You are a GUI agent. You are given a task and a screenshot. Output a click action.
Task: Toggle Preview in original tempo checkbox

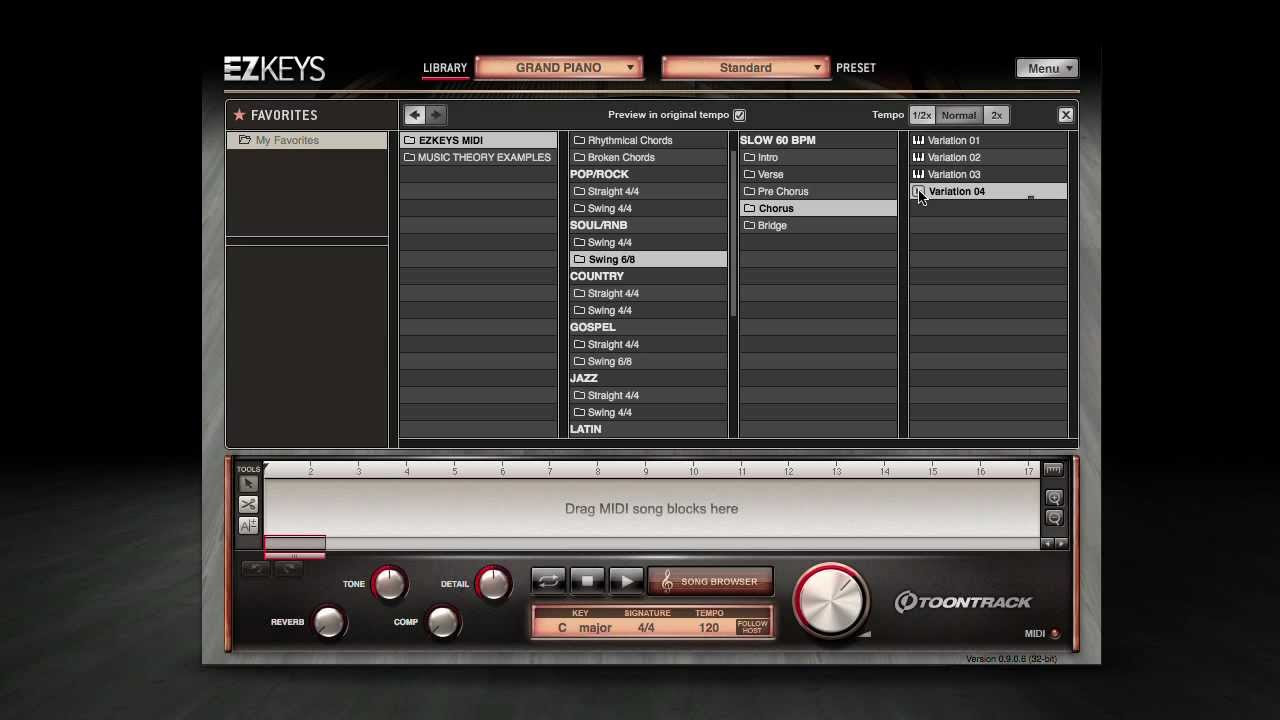tap(739, 115)
